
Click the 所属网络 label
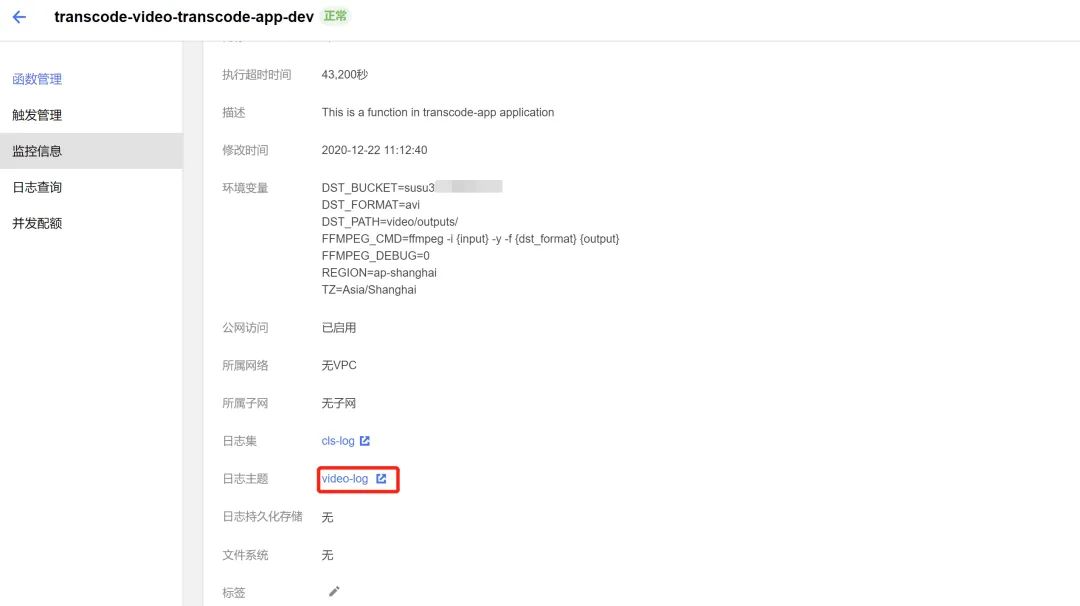[x=245, y=366]
